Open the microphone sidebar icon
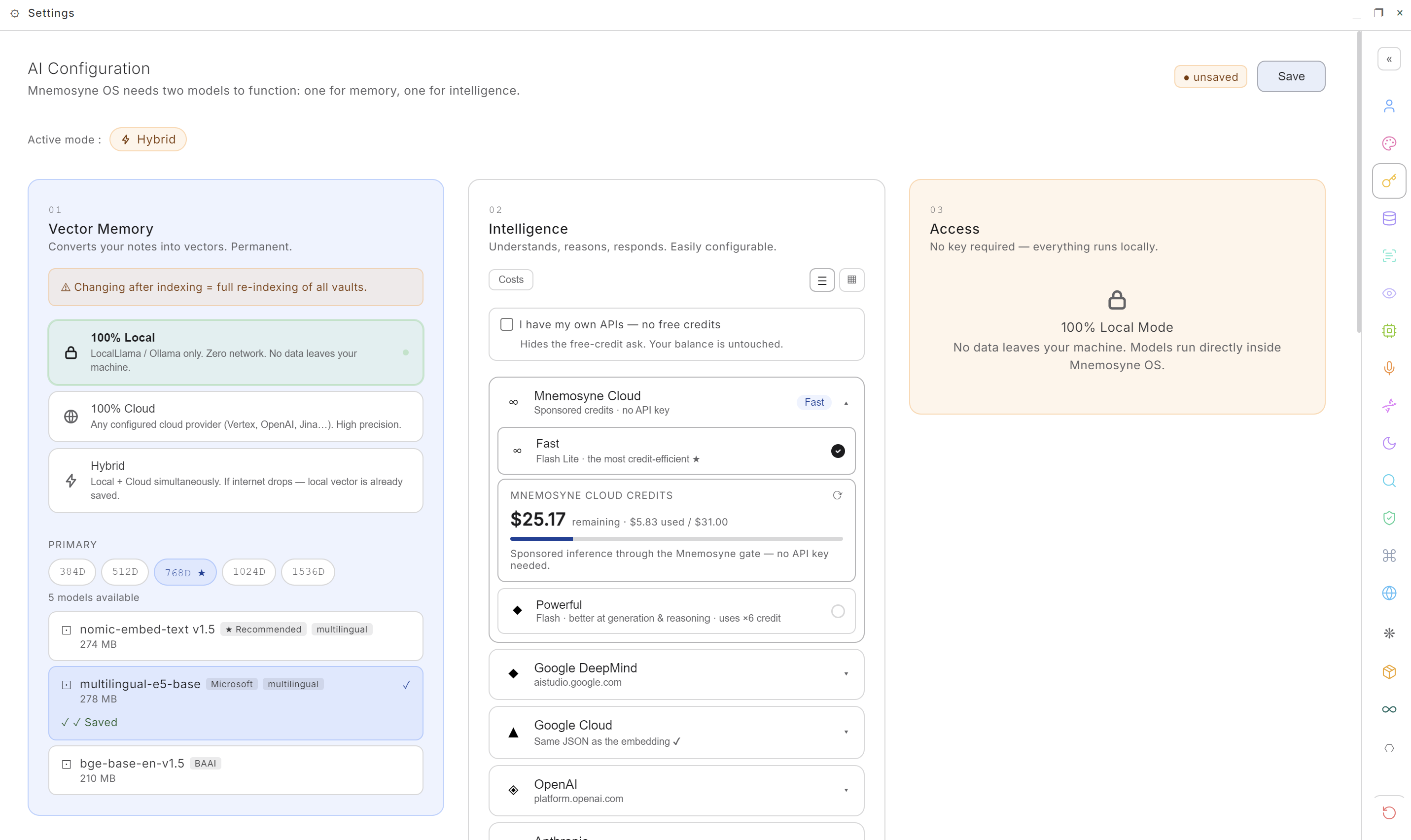1411x840 pixels. [x=1389, y=369]
